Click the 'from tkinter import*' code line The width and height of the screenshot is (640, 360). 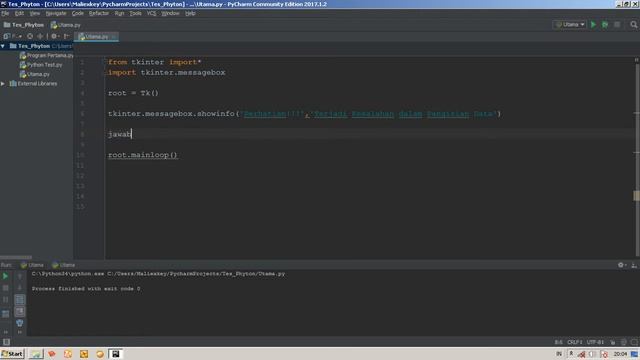point(155,62)
